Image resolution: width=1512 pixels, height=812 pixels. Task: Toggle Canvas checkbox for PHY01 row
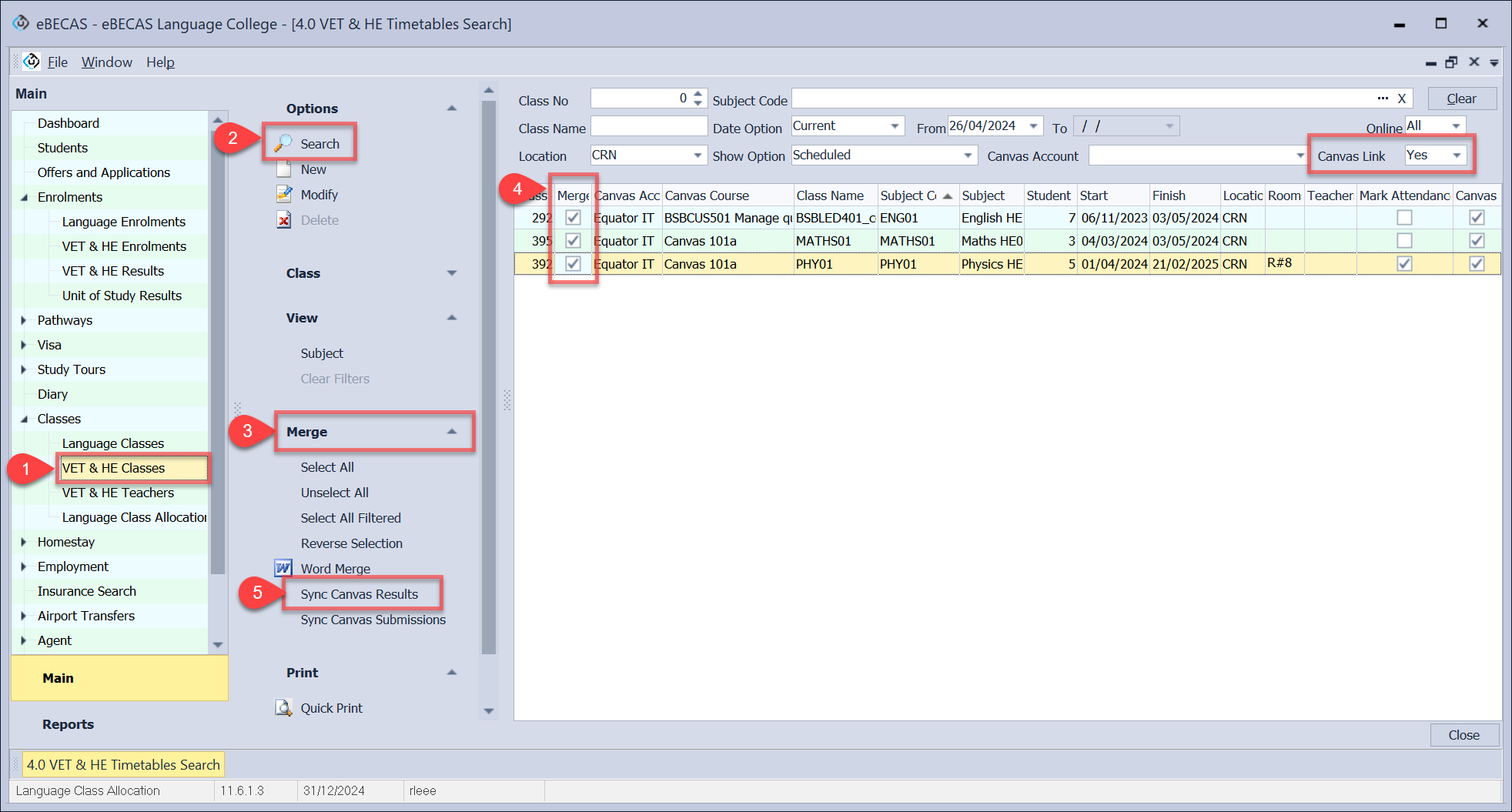coord(1476,264)
